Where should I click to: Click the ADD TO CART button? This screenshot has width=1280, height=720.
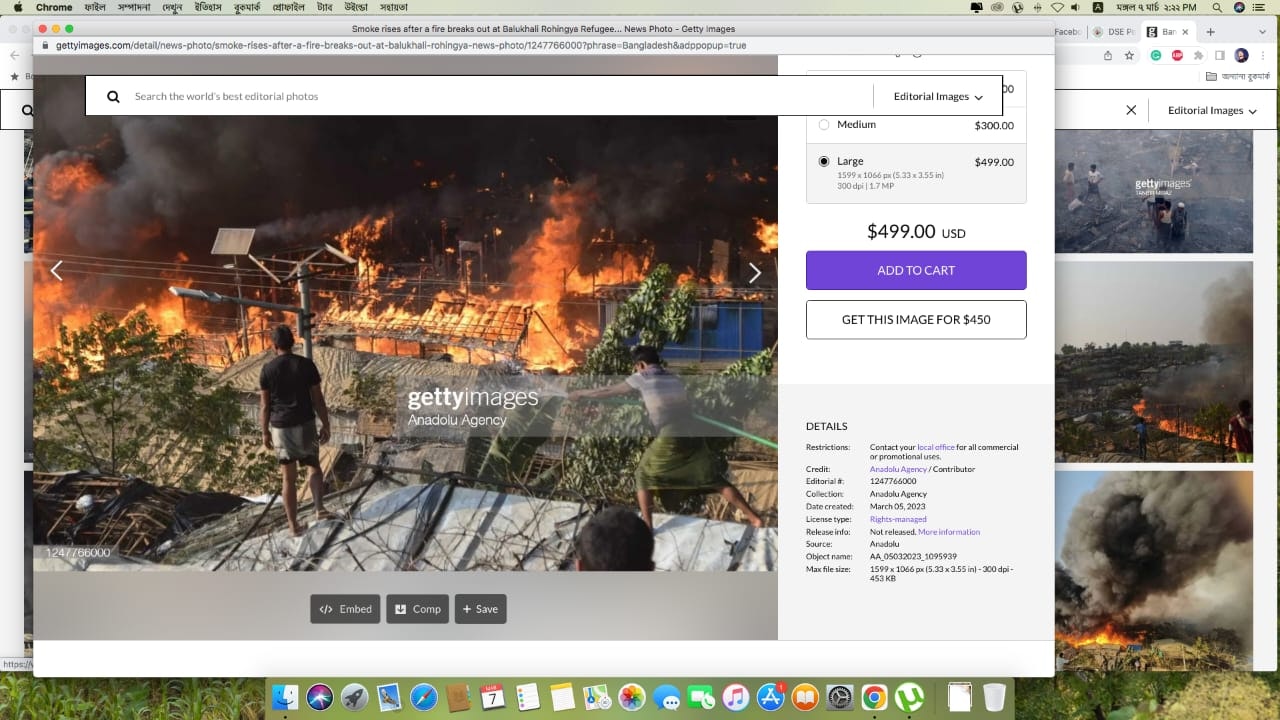click(916, 270)
